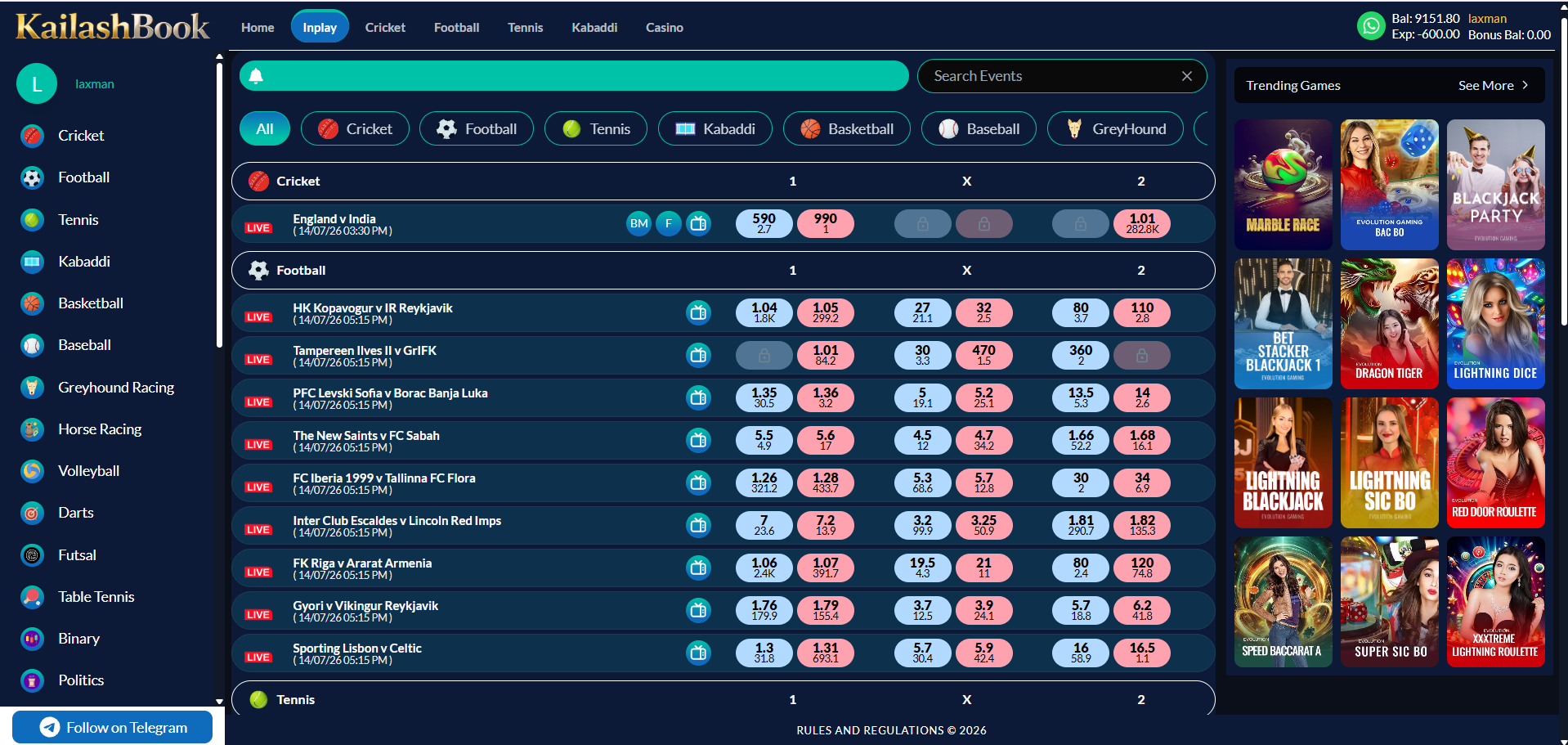Filter events by GreyHound chip
Image resolution: width=1568 pixels, height=745 pixels.
(x=1115, y=128)
